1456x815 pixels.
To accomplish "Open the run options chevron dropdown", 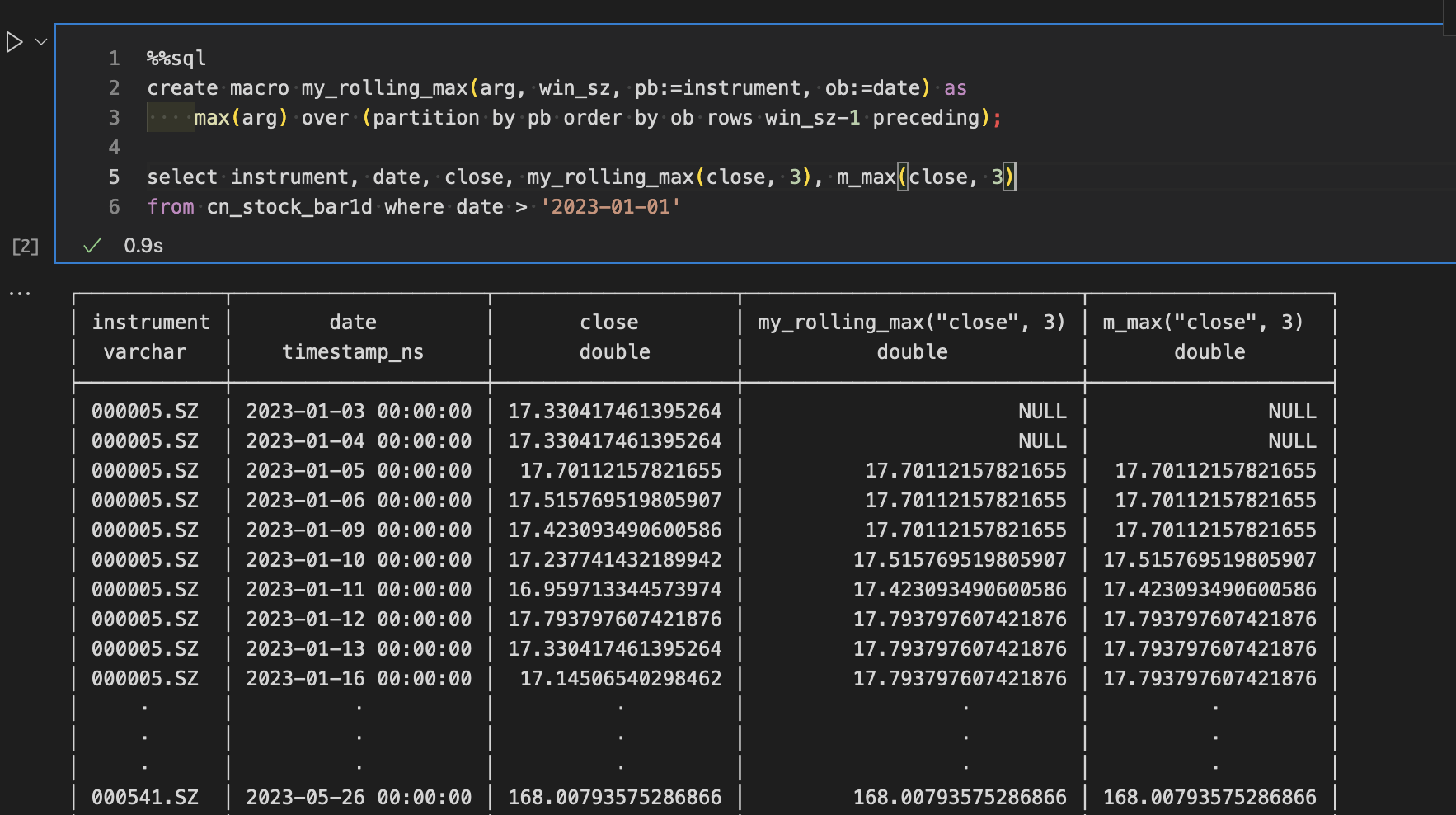I will point(41,42).
